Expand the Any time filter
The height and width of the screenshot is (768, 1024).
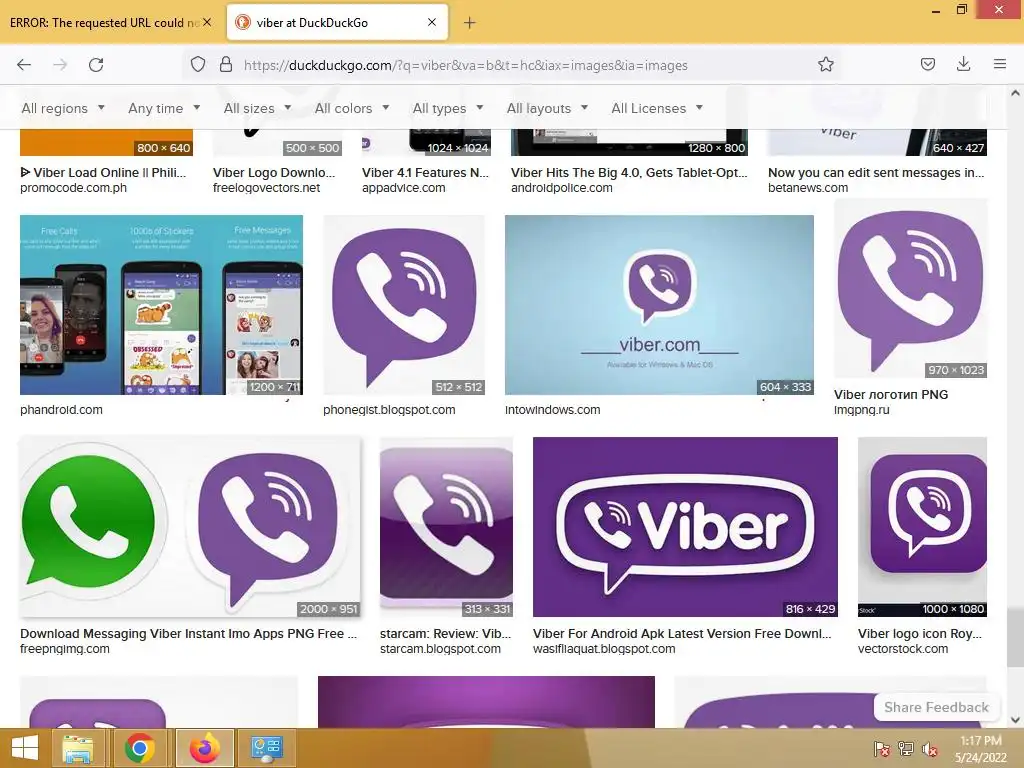click(x=164, y=108)
